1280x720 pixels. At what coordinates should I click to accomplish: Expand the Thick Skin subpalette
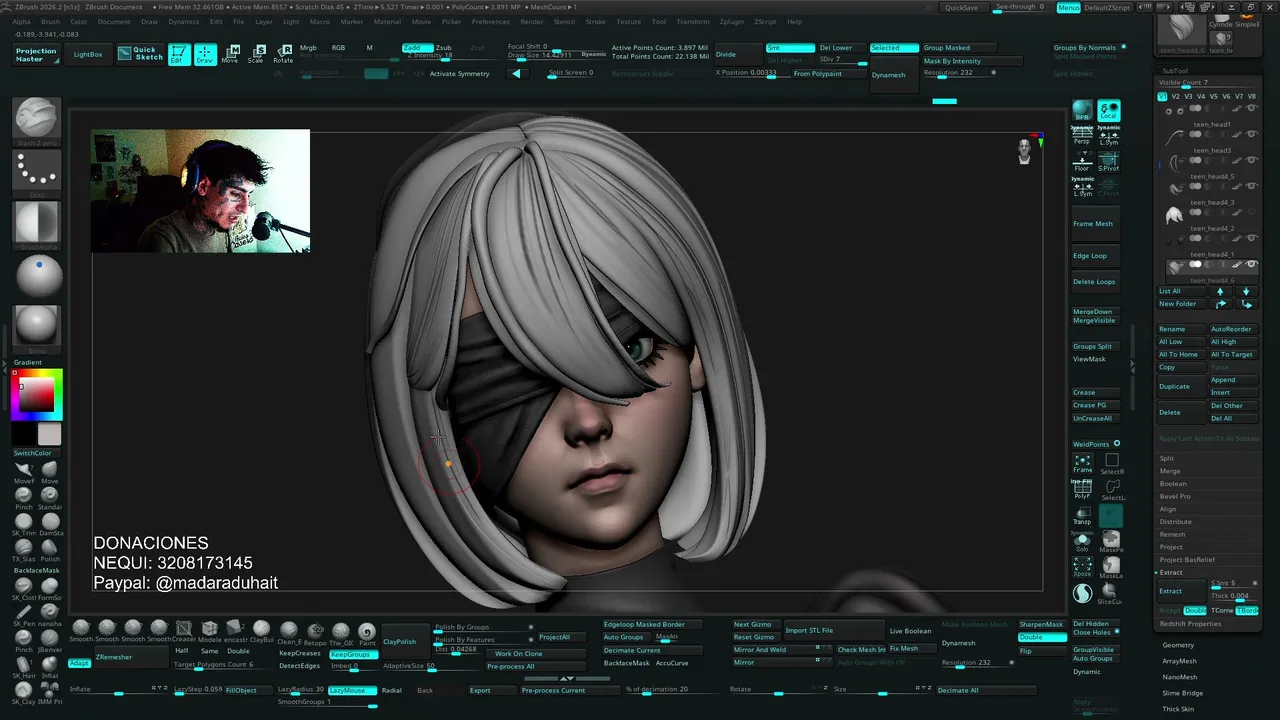[x=1179, y=709]
